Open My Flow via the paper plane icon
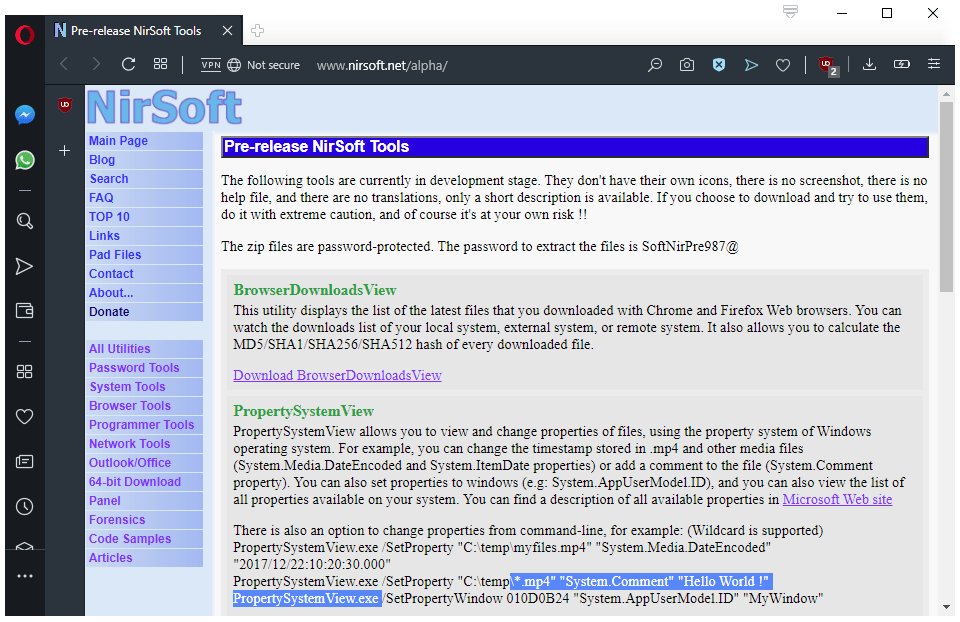Viewport: 960px width, 622px height. point(751,64)
